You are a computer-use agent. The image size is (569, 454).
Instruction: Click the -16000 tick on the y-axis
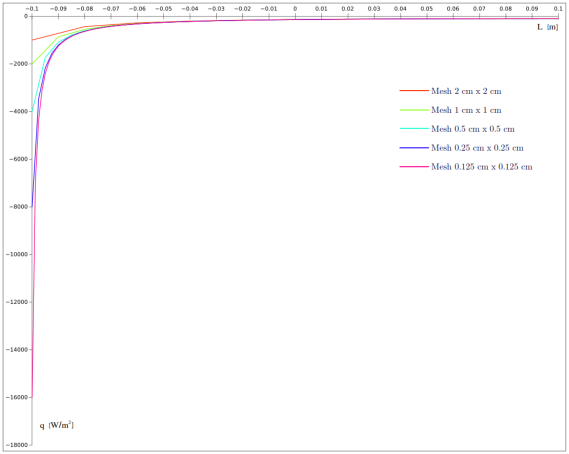coord(17,397)
